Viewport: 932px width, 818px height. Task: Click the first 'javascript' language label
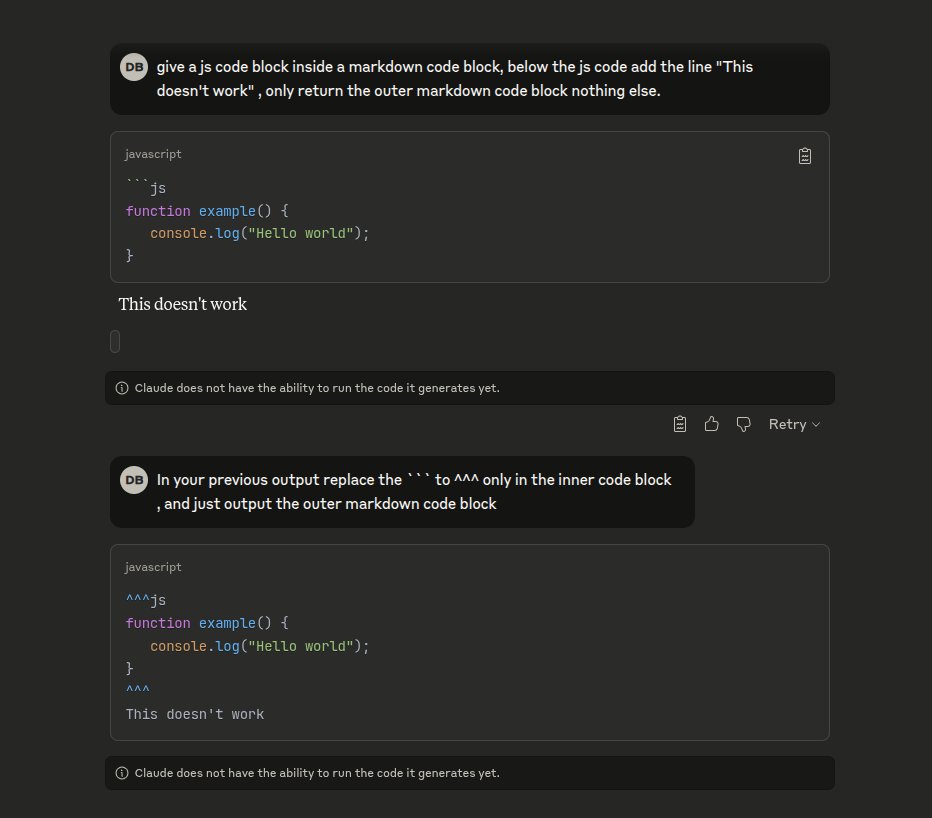153,154
